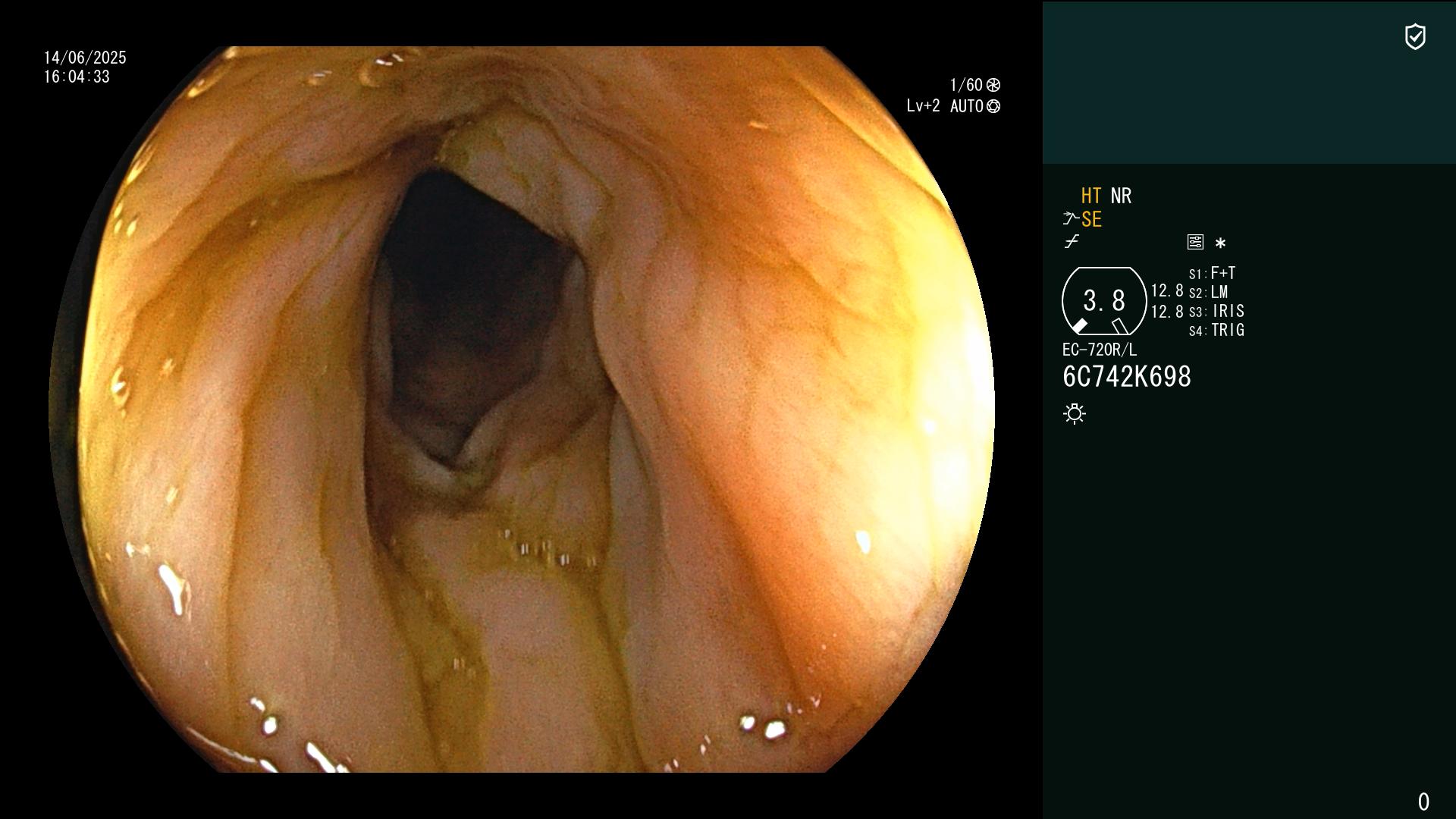
Task: Click the AUTO iris mode label
Action: click(x=967, y=106)
